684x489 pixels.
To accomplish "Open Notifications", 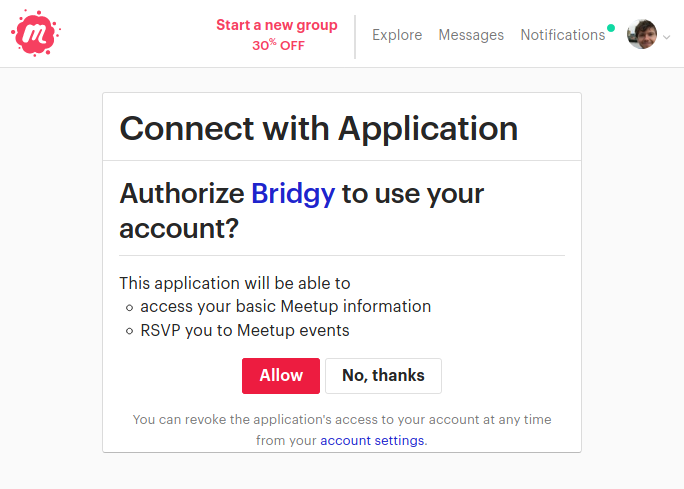I will pyautogui.click(x=562, y=35).
